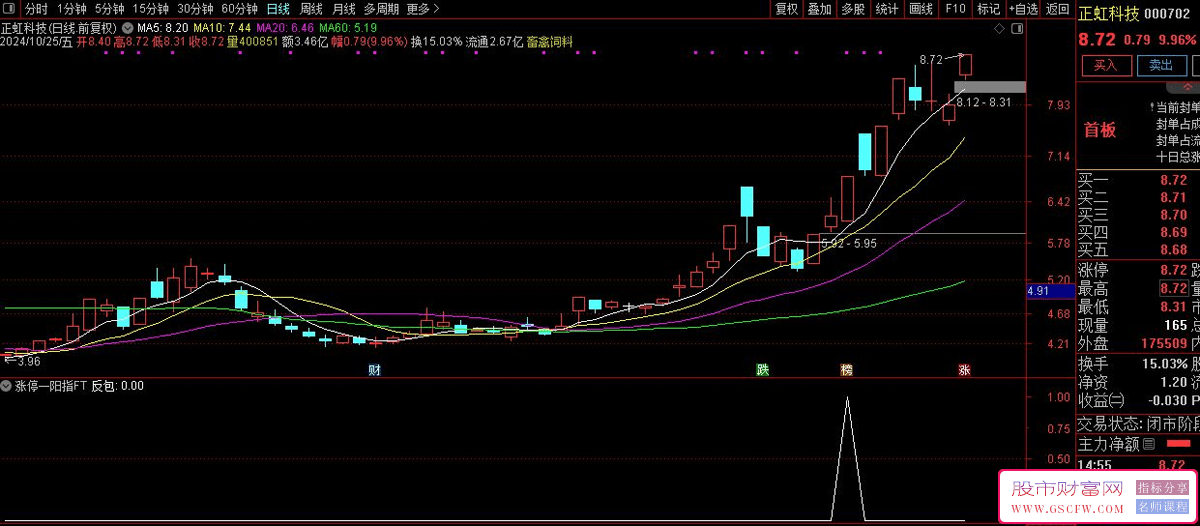Expand the 更多 periods menu
Image resolution: width=1200 pixels, height=526 pixels.
pyautogui.click(x=423, y=9)
